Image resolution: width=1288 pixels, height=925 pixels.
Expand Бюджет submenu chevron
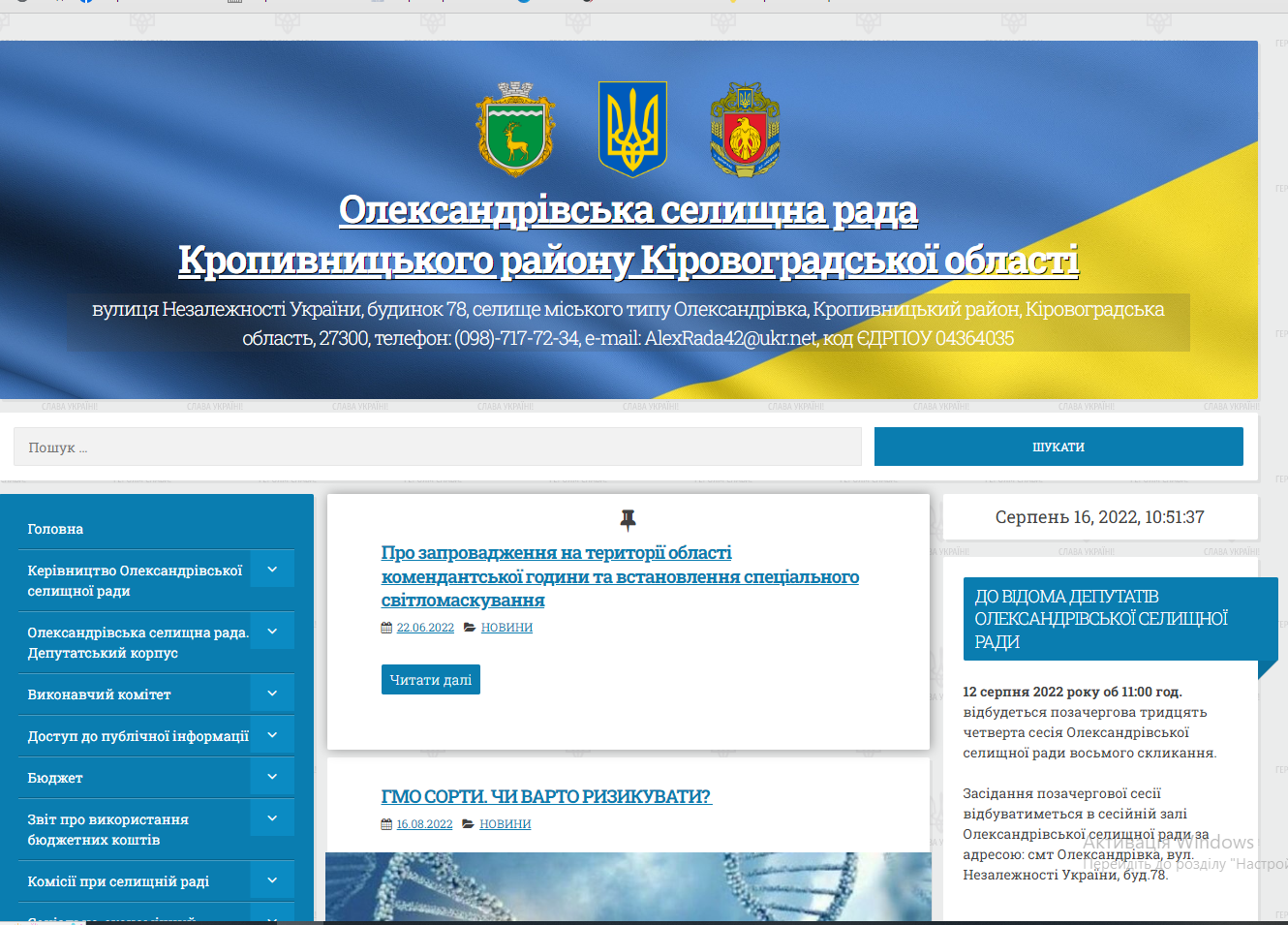tap(272, 777)
